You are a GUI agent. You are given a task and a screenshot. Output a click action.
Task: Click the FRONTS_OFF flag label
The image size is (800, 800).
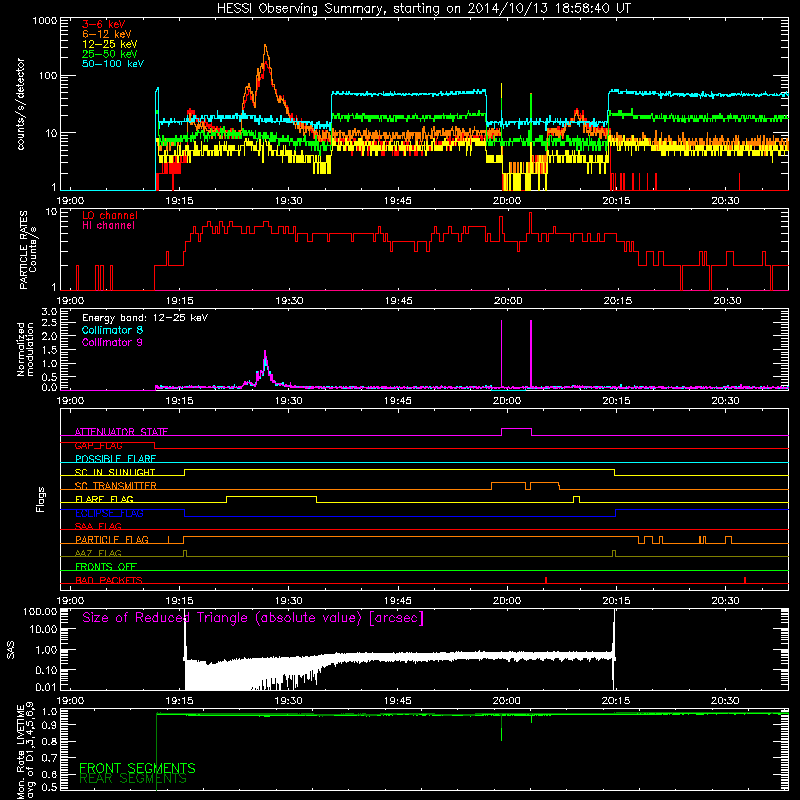pos(106,566)
